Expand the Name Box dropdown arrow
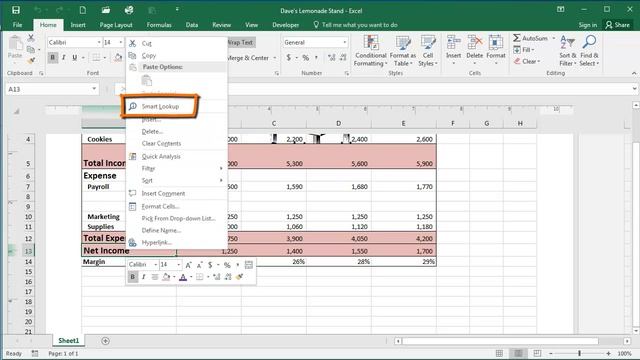640x360 pixels. click(x=94, y=89)
